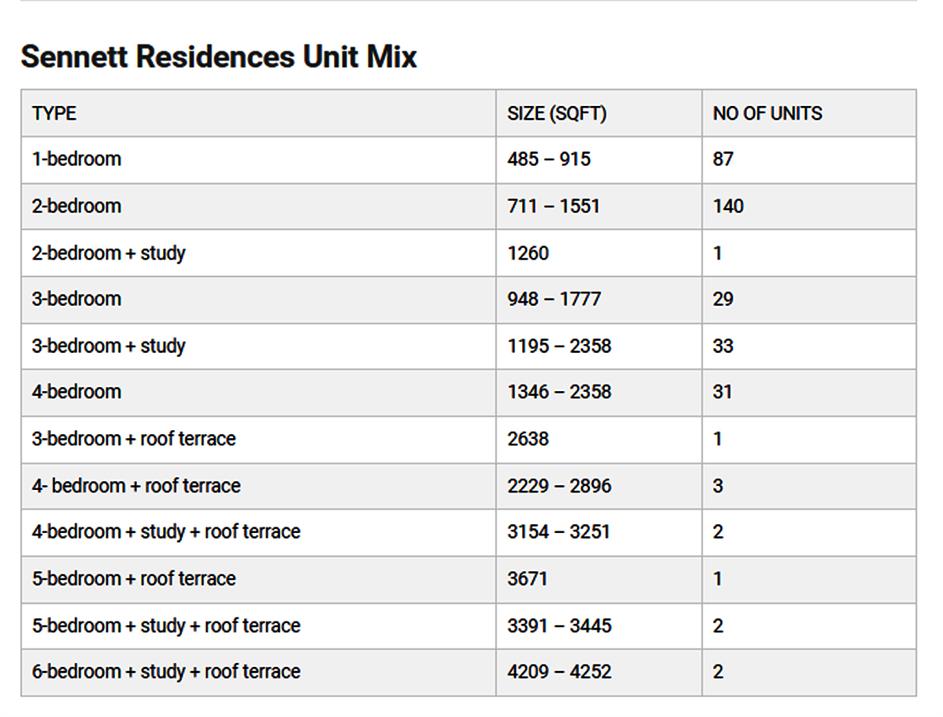Click the Sennett Residences Unit Mix heading
Image resolution: width=943 pixels, height=717 pixels.
(218, 56)
